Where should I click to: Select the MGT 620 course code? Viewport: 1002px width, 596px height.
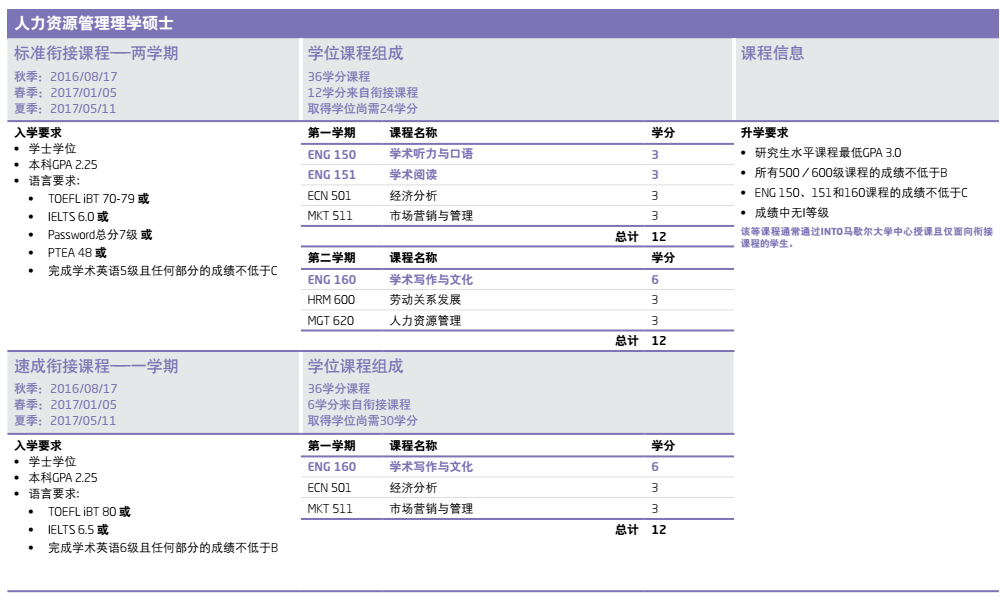click(331, 321)
